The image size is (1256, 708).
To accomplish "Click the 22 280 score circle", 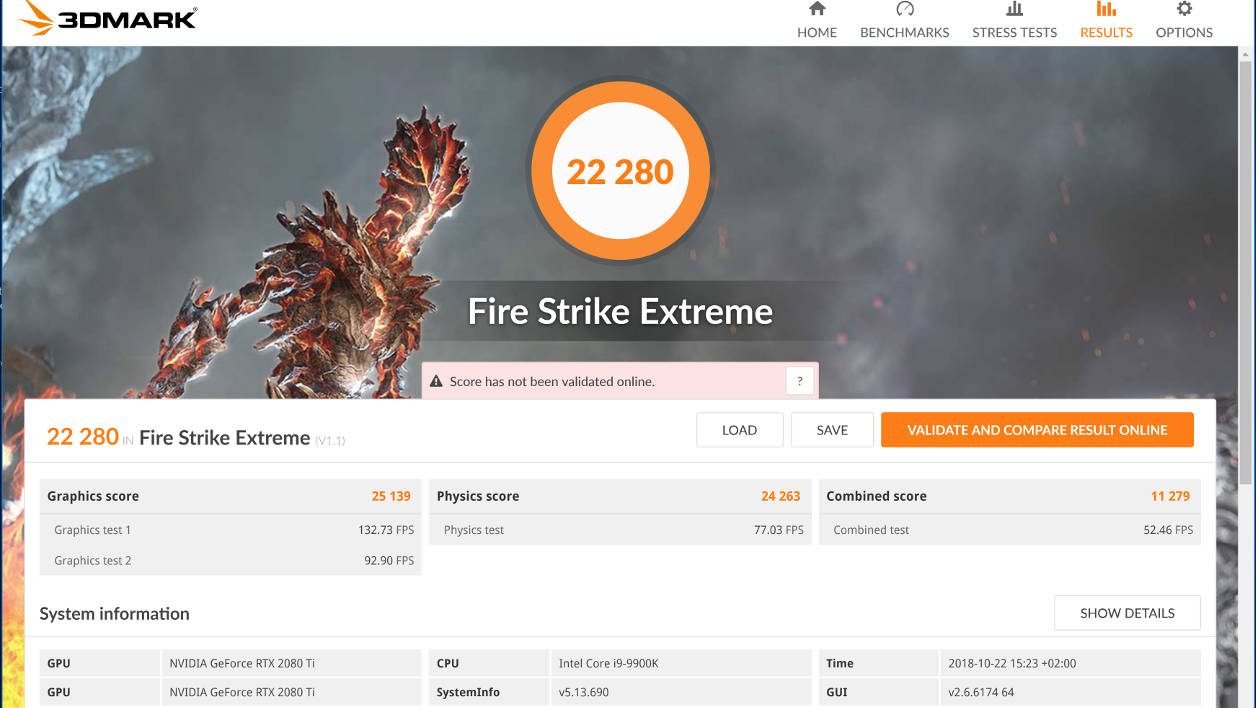I will (620, 171).
